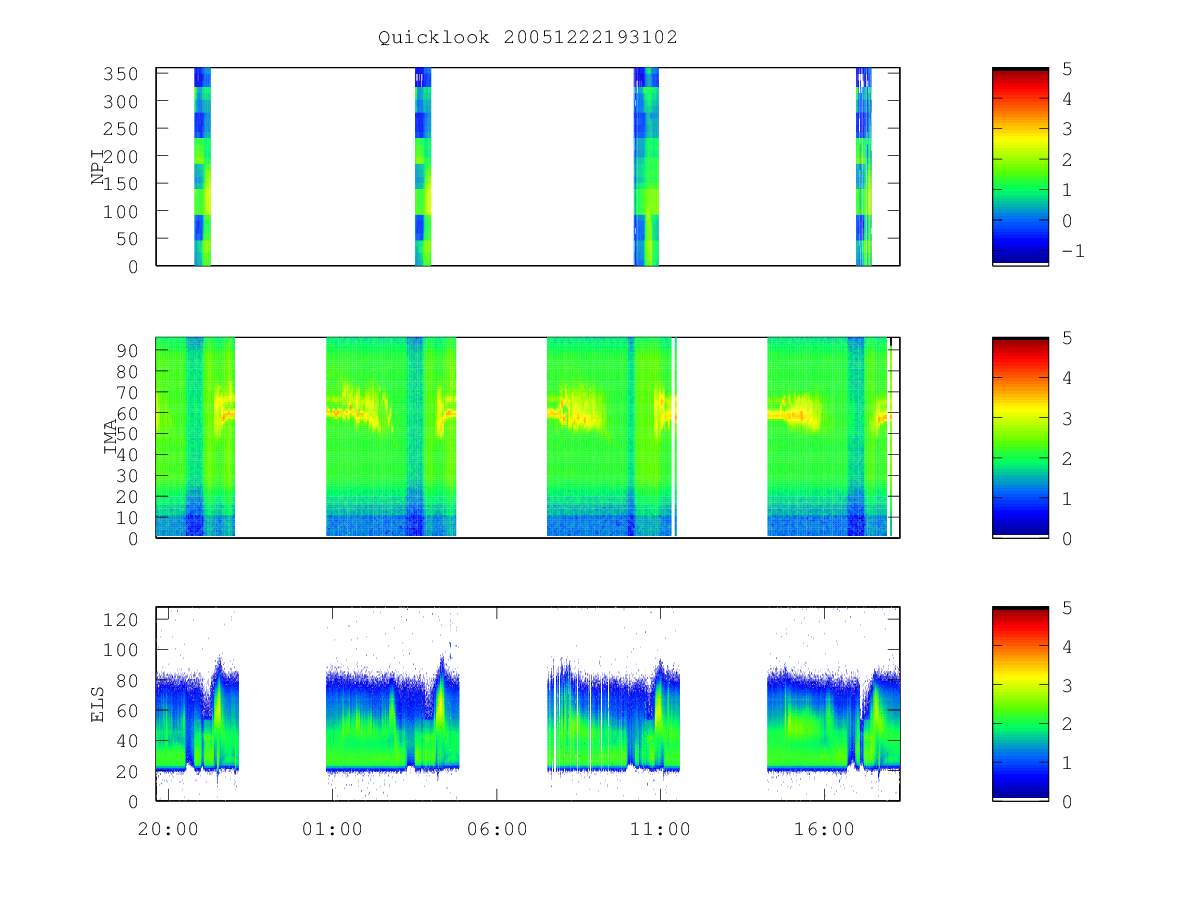Select the IMA panel color bar
1200x900 pixels.
(x=1020, y=437)
